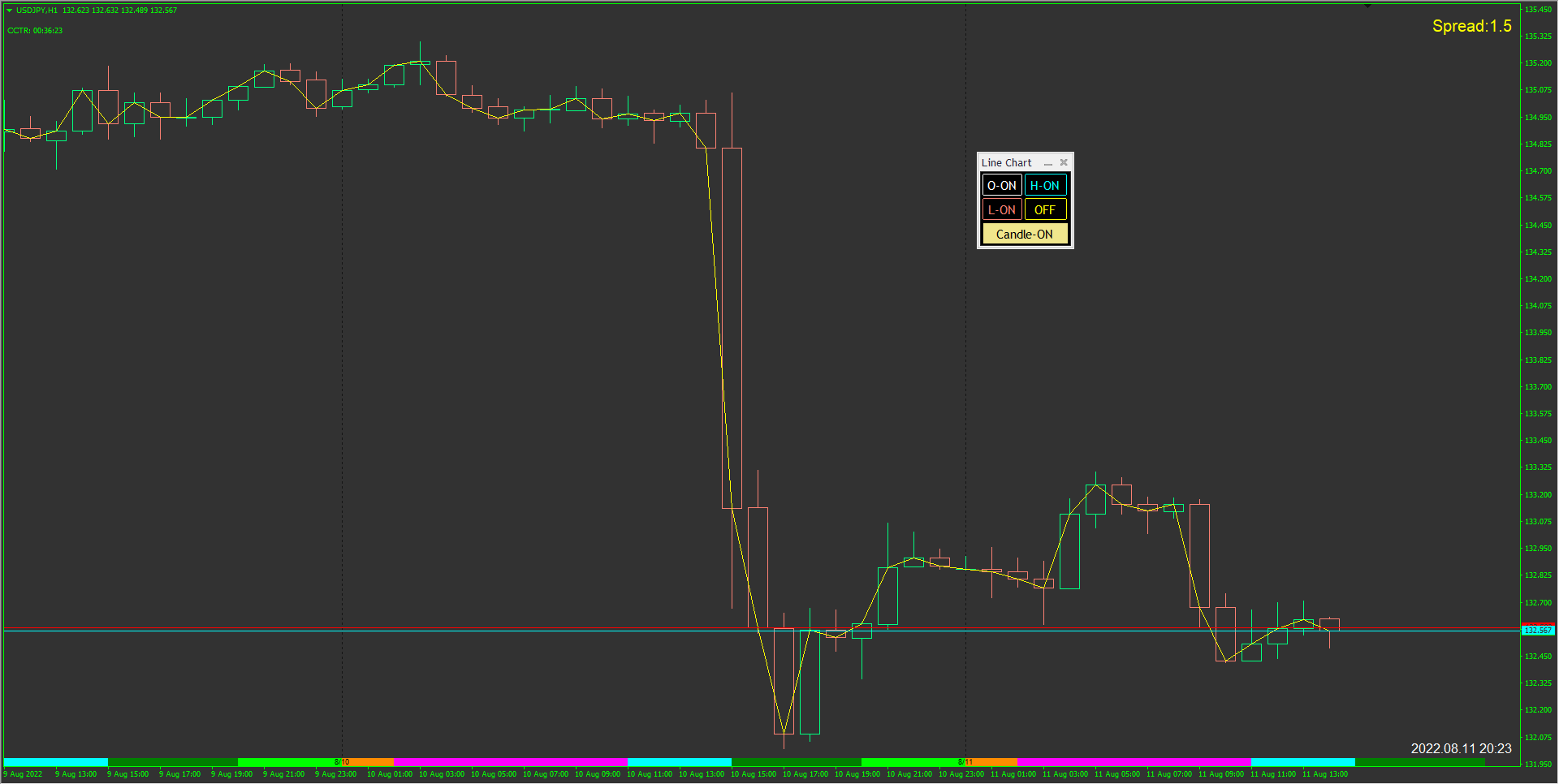This screenshot has height=784, width=1559.
Task: Click the 132.075 price axis label
Action: [x=1538, y=738]
